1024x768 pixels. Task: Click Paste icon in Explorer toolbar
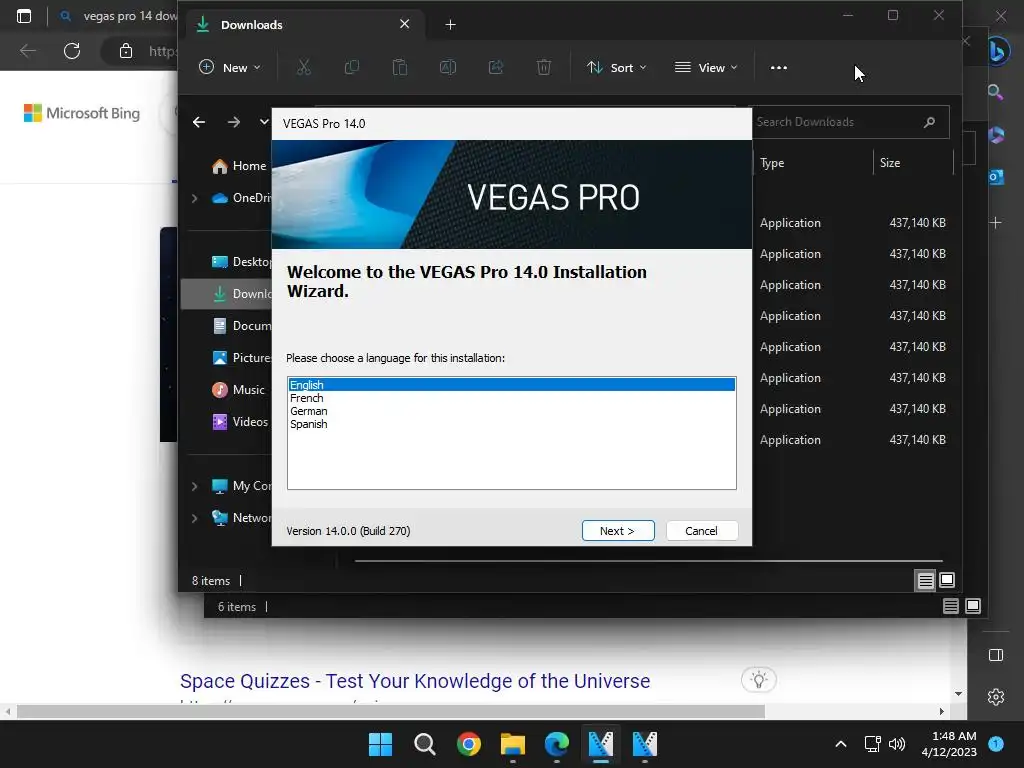click(400, 67)
